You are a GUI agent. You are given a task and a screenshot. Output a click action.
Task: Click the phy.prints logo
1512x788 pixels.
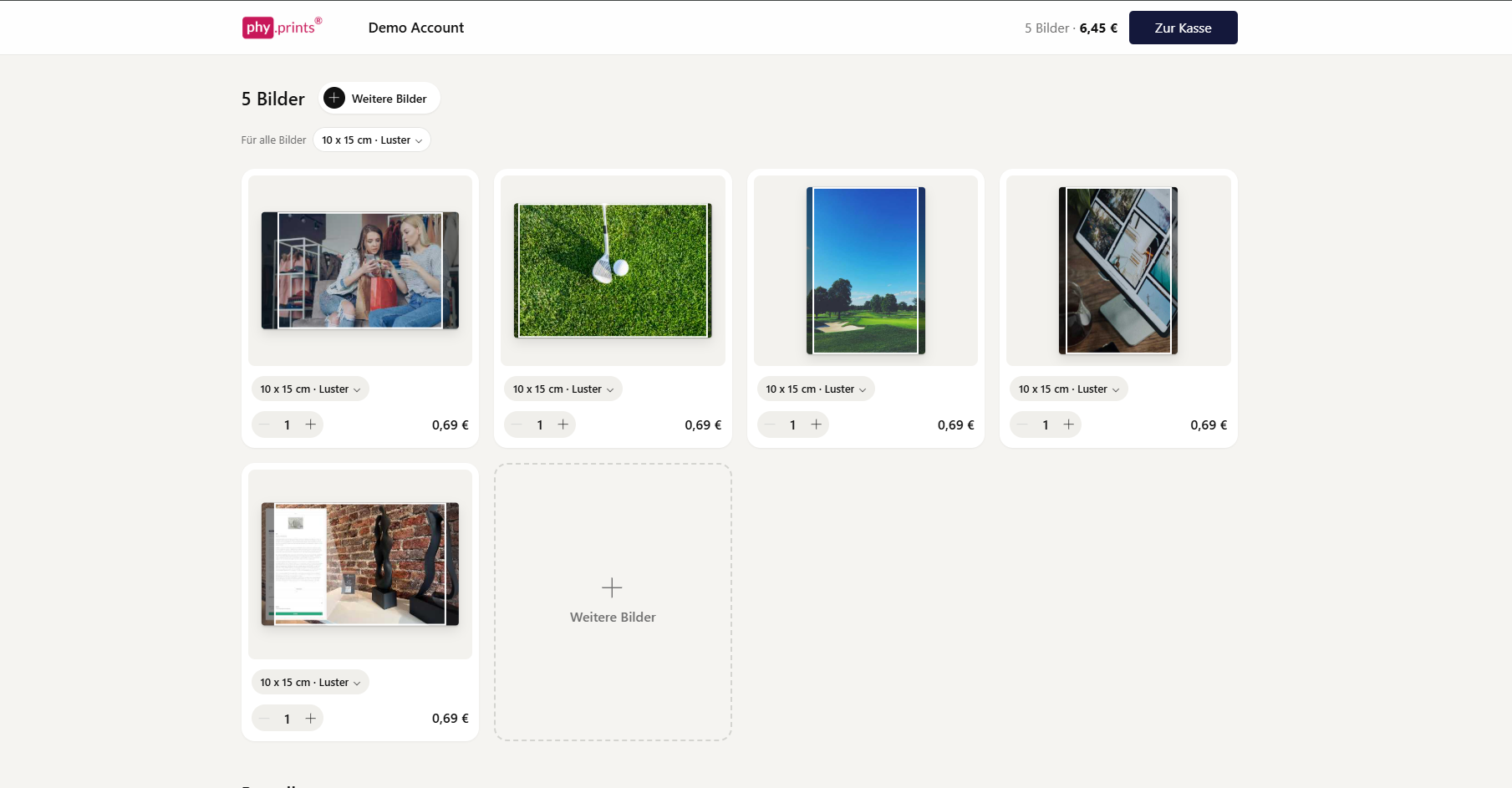click(x=282, y=28)
